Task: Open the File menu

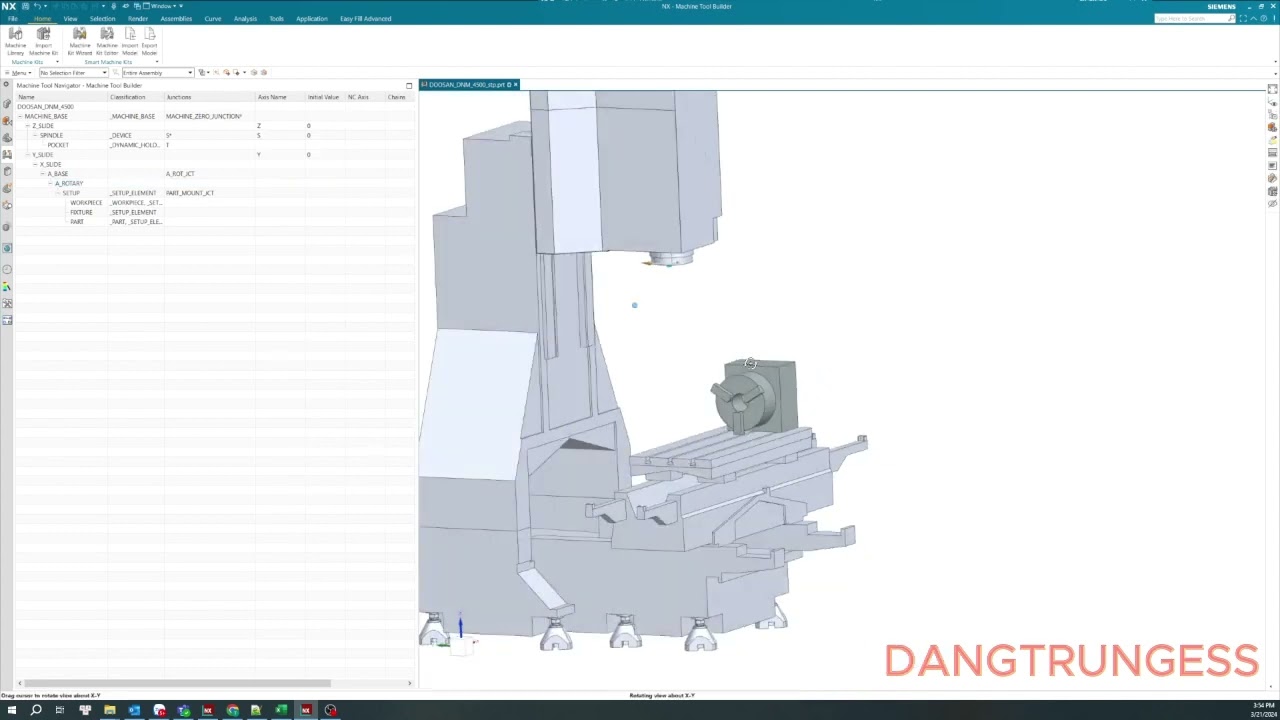Action: pyautogui.click(x=12, y=19)
